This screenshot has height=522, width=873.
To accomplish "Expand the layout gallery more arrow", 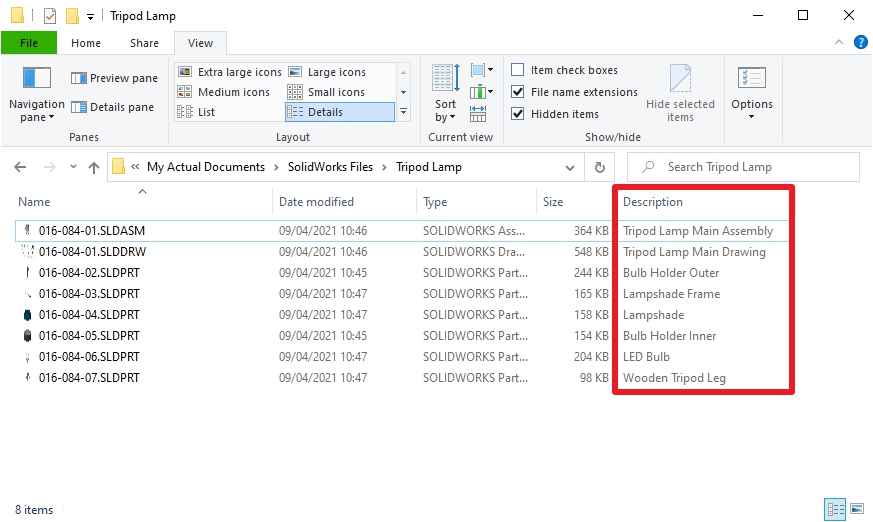I will coord(403,112).
